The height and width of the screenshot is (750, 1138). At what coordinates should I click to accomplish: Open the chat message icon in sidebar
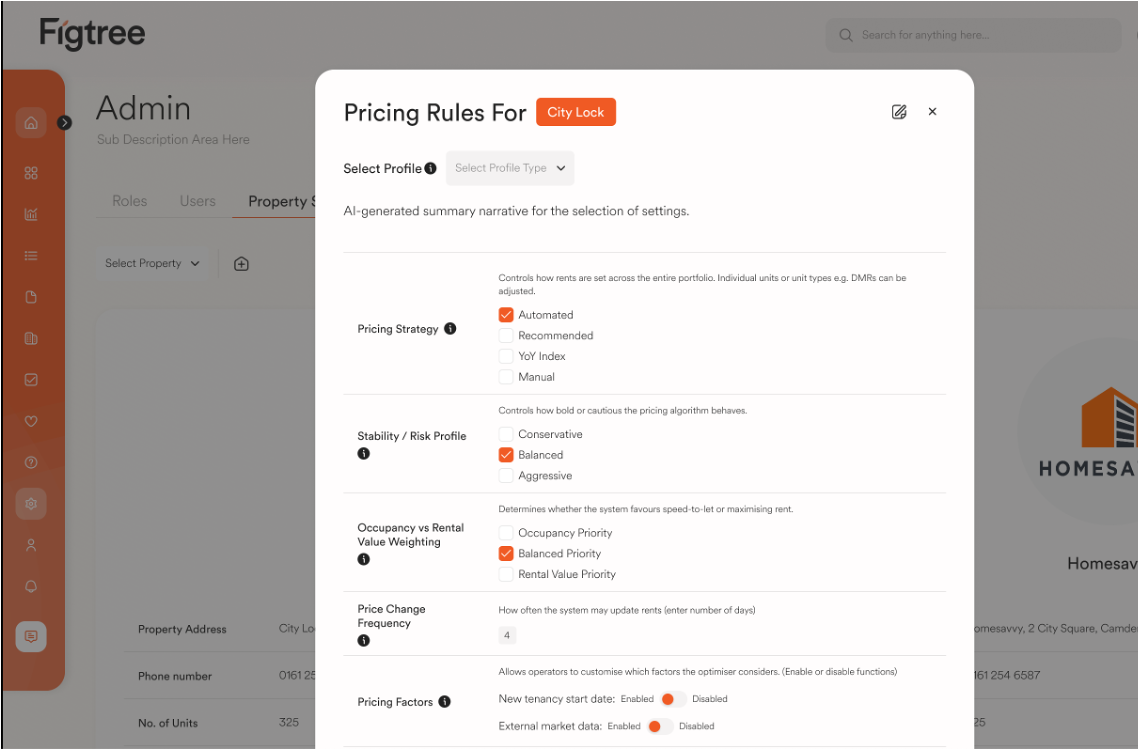31,637
